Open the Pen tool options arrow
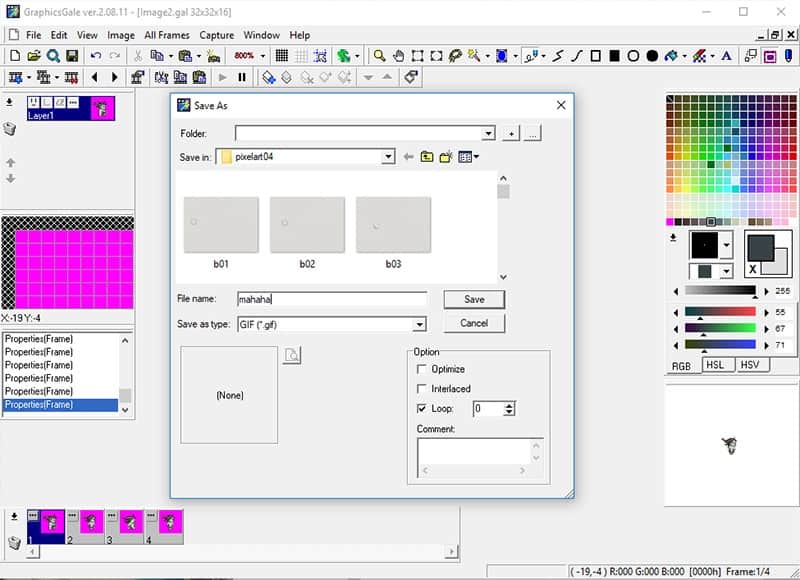The image size is (800, 580). click(543, 56)
